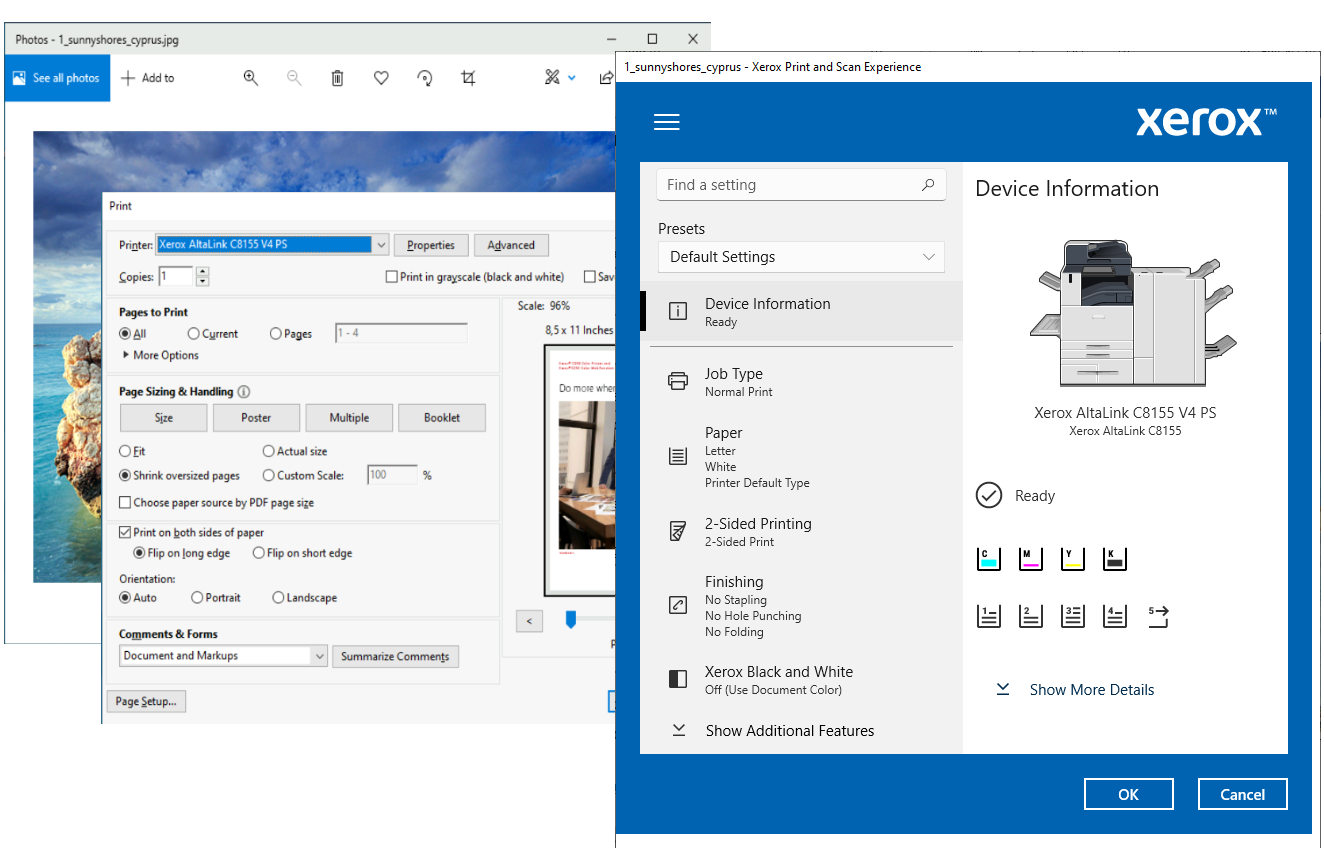Image resolution: width=1324 pixels, height=848 pixels.
Task: Click the Paper settings icon
Action: coord(678,457)
